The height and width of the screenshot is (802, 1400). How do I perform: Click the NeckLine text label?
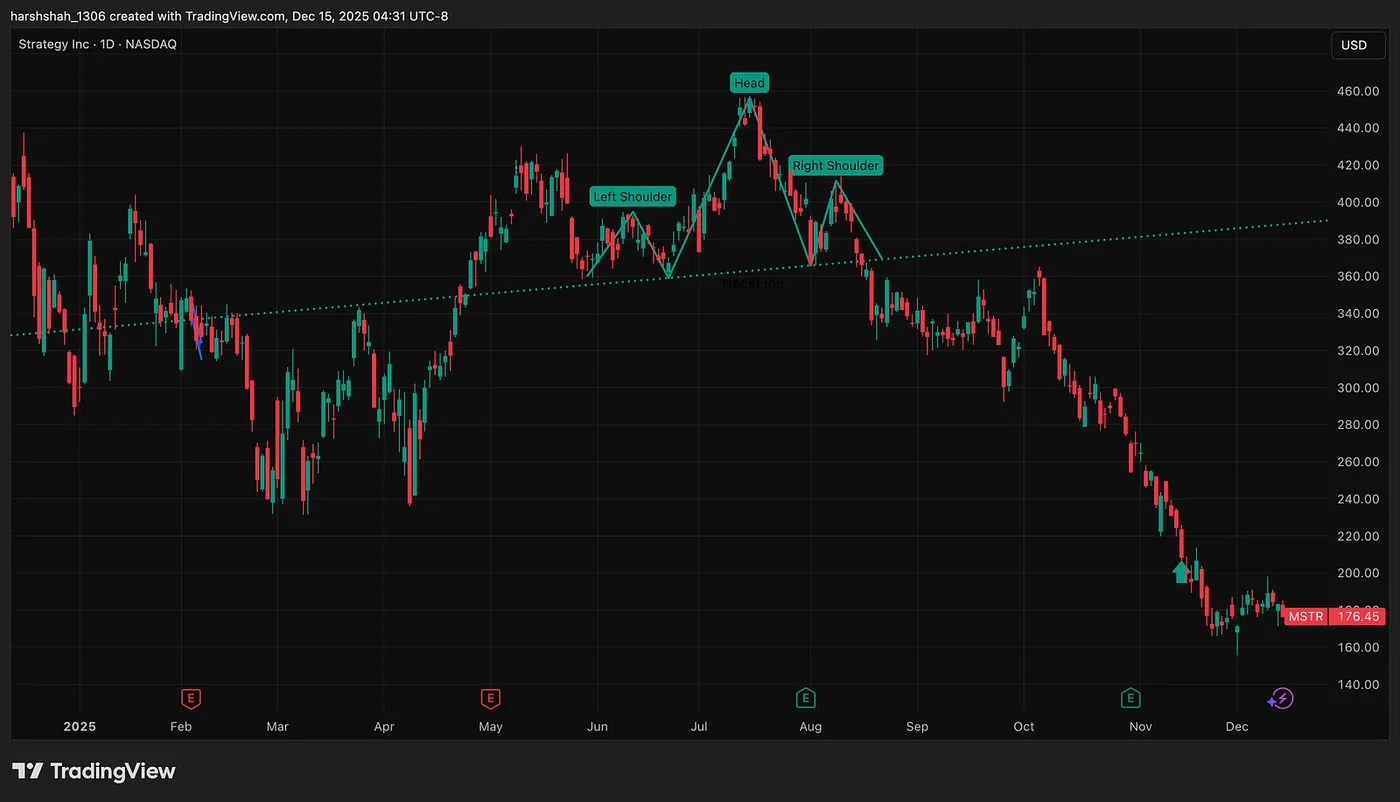753,283
